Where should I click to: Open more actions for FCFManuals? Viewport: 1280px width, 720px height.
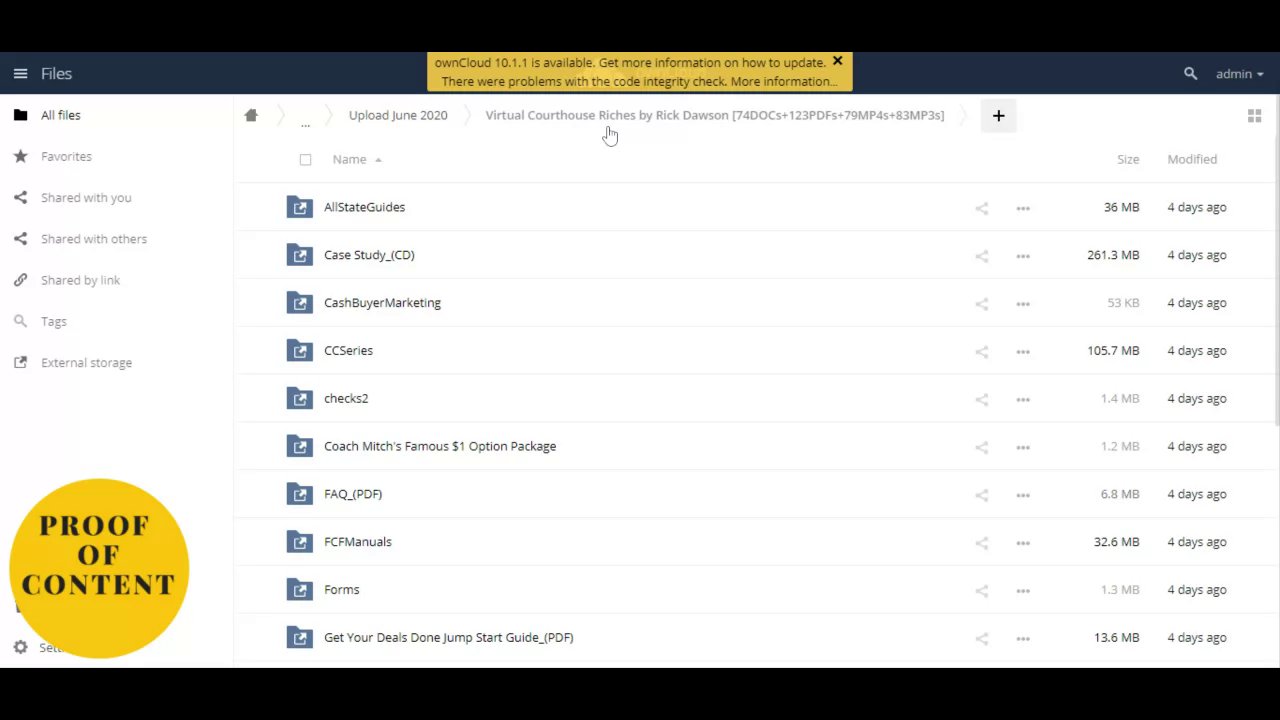pyautogui.click(x=1022, y=543)
